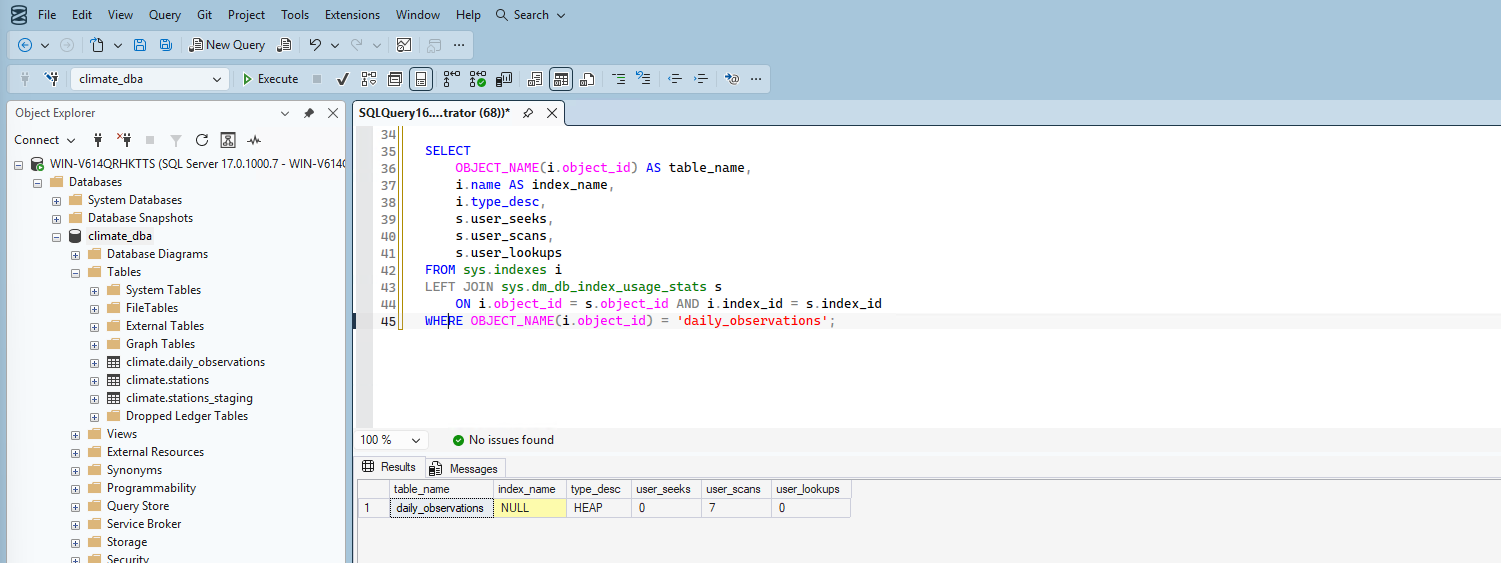The image size is (1501, 563).
Task: Click the HEAP type_desc cell
Action: click(x=598, y=508)
